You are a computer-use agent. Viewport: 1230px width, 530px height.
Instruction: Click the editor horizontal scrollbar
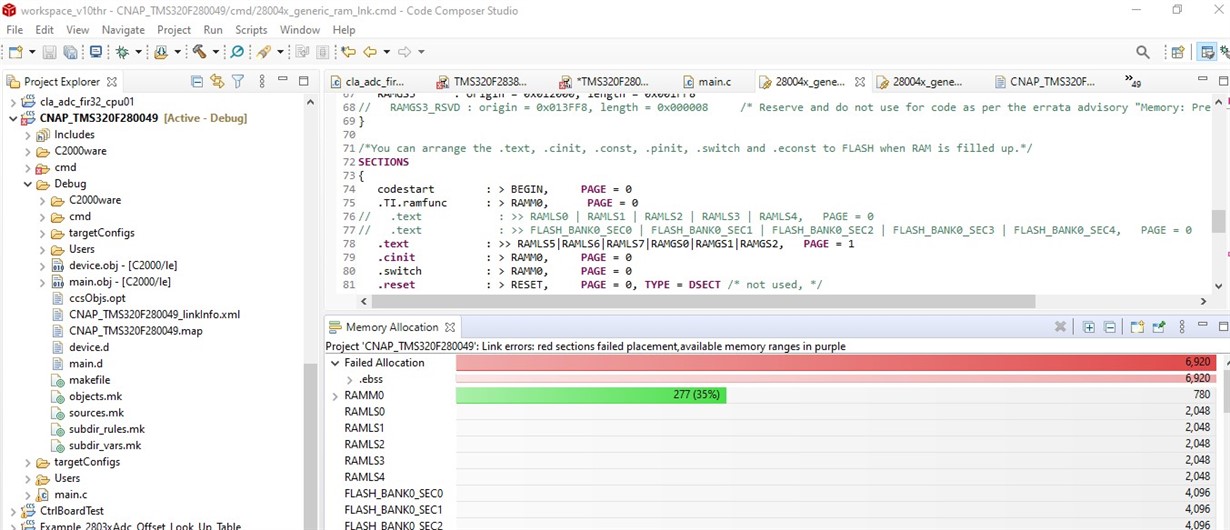pos(700,301)
